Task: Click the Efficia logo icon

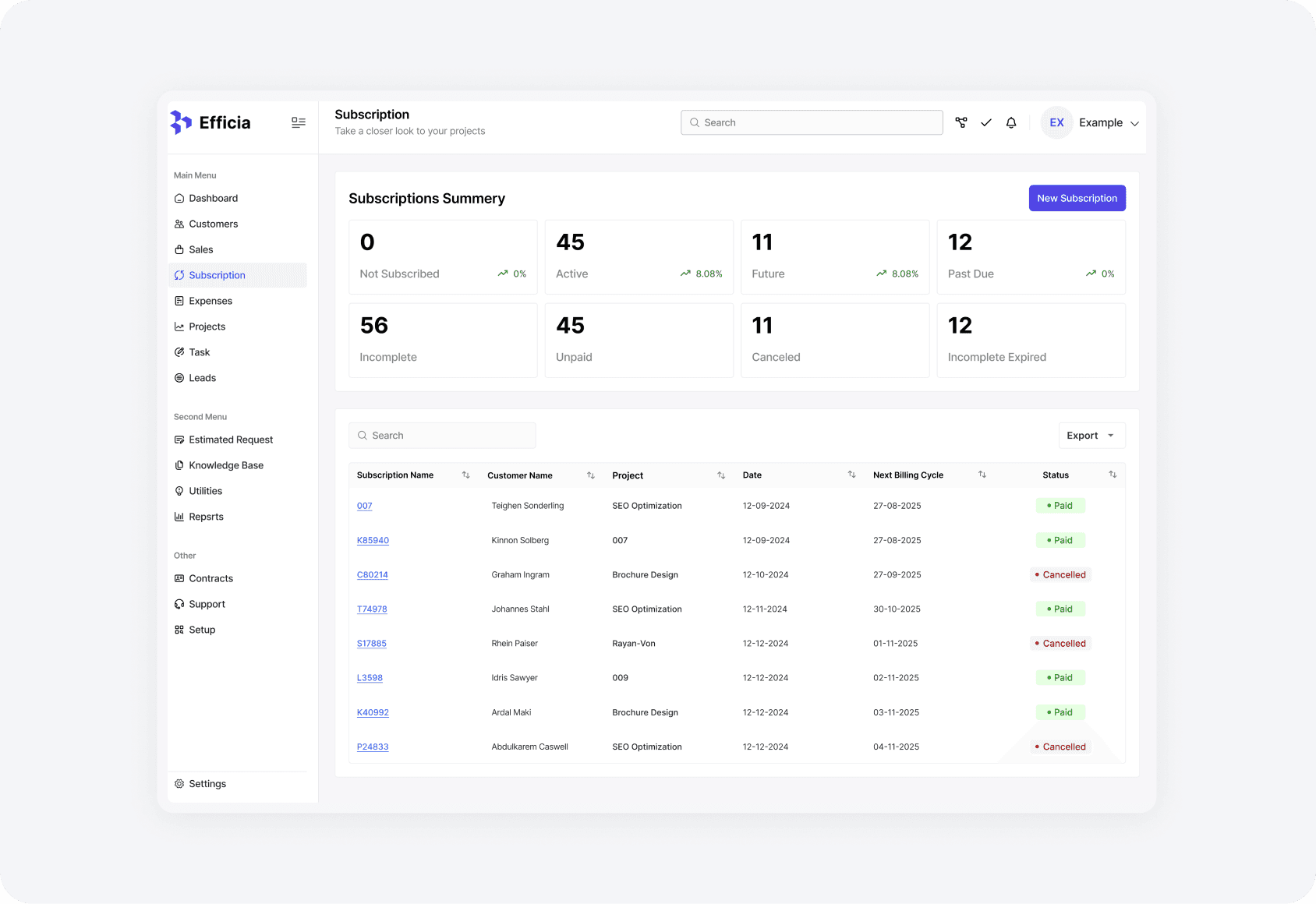Action: [x=181, y=122]
